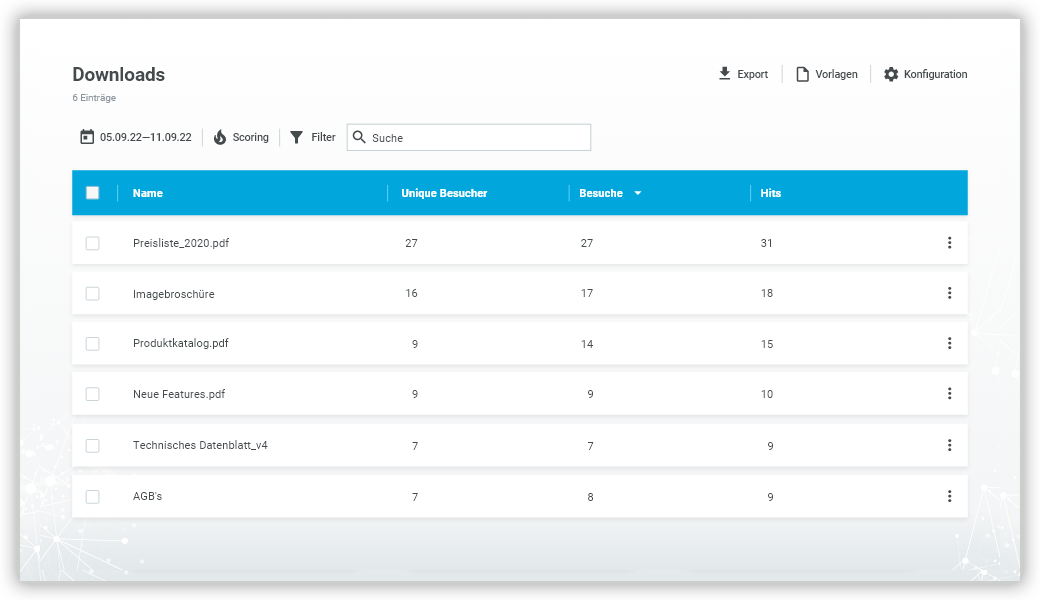Sort by Hits column header
Viewport: 1040px width, 600px height.
coord(770,193)
